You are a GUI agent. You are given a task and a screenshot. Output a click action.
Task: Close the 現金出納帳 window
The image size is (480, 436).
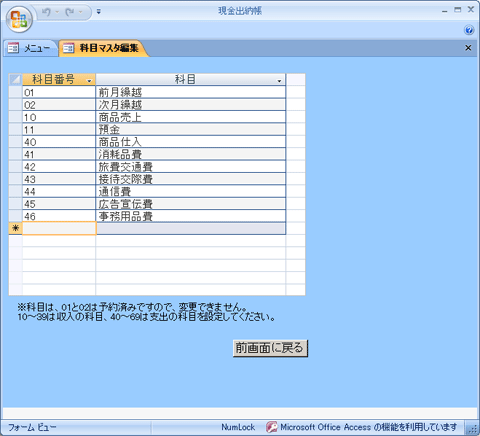coord(471,10)
